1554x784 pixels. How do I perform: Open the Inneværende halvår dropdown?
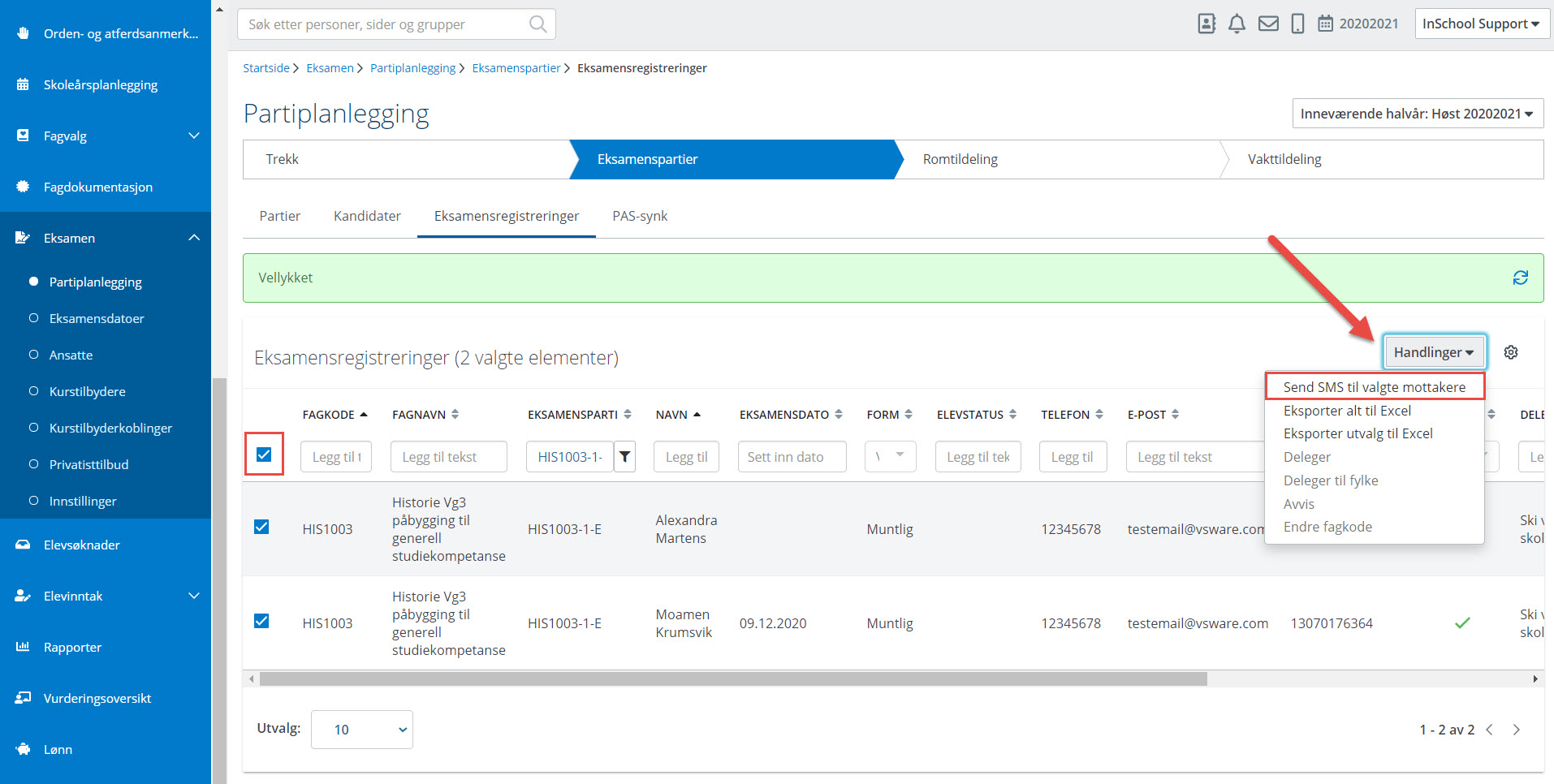point(1418,114)
